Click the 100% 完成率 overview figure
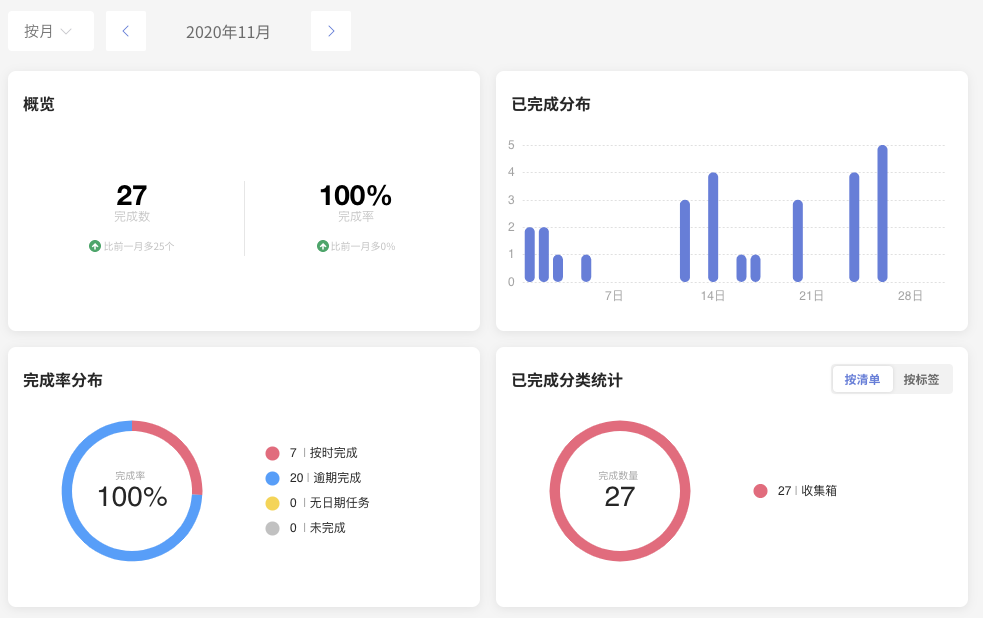Viewport: 983px width, 618px height. [355, 196]
